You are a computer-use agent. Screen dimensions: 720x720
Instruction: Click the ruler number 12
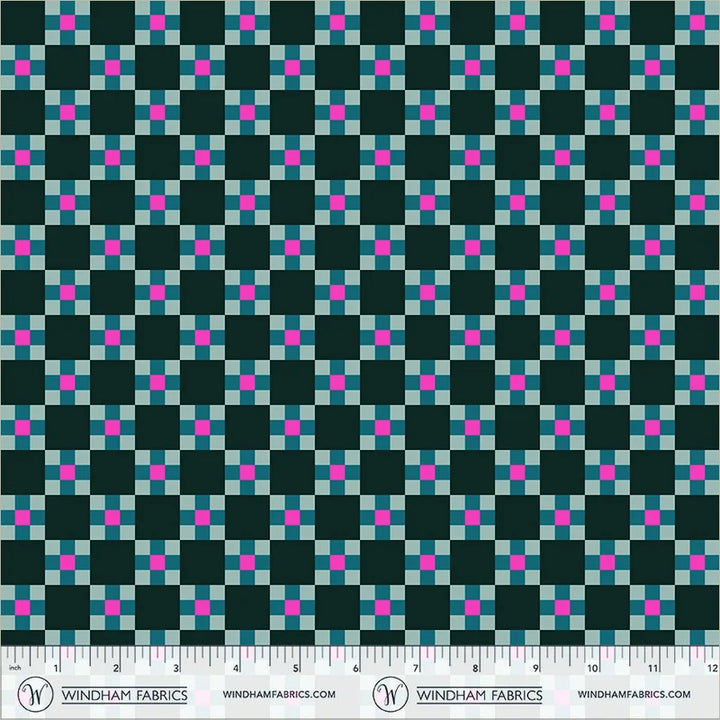712,667
